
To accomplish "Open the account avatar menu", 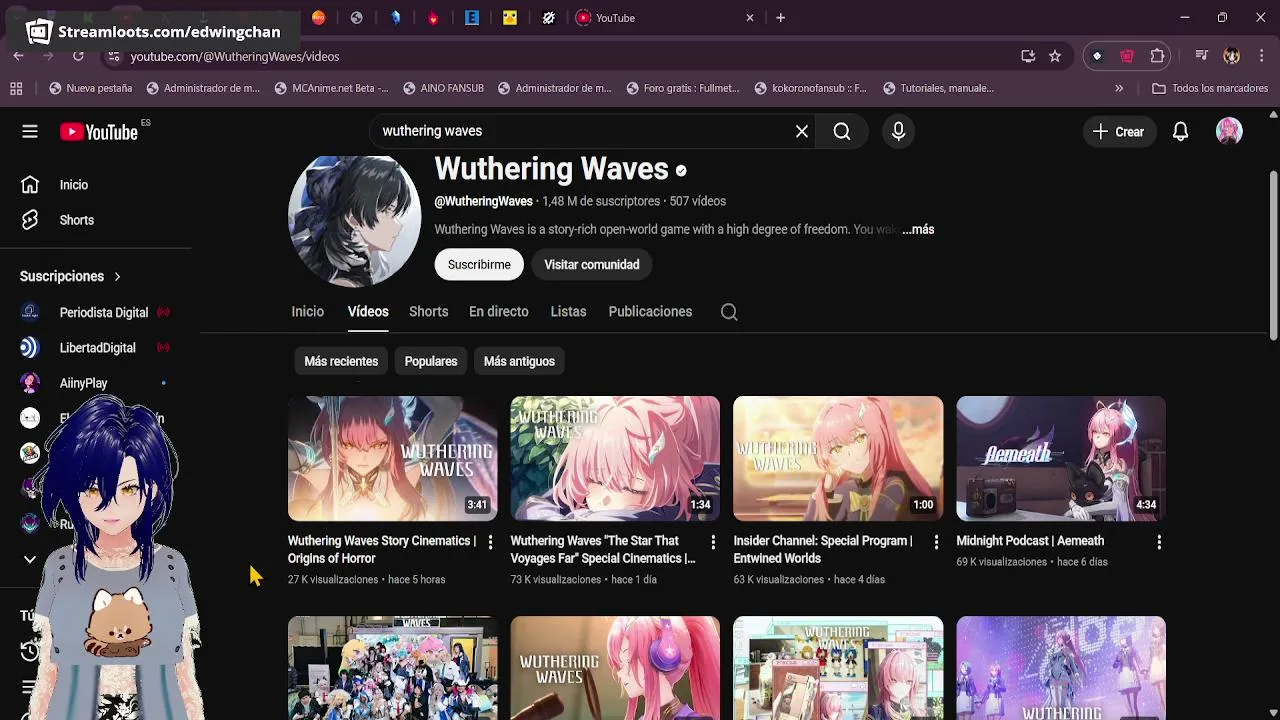I will point(1229,131).
